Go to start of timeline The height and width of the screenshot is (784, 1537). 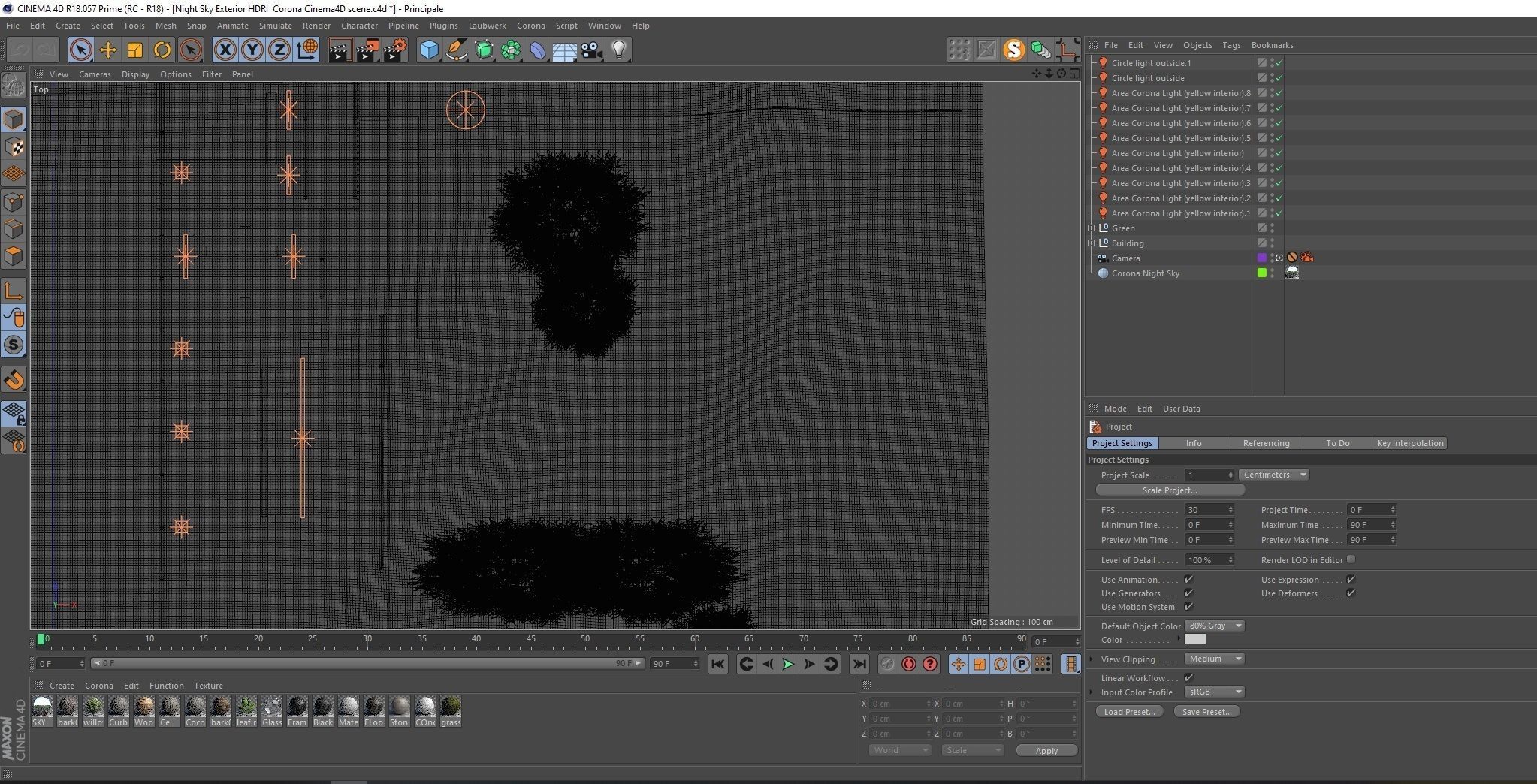coord(718,664)
